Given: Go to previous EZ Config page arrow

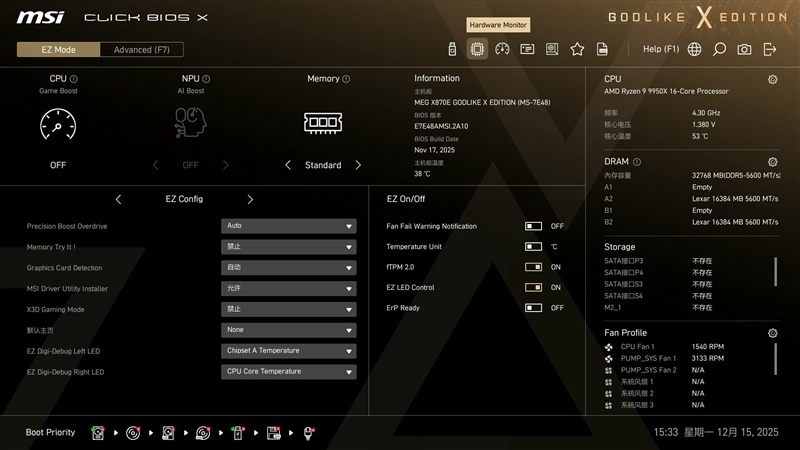Looking at the screenshot, I should point(118,199).
